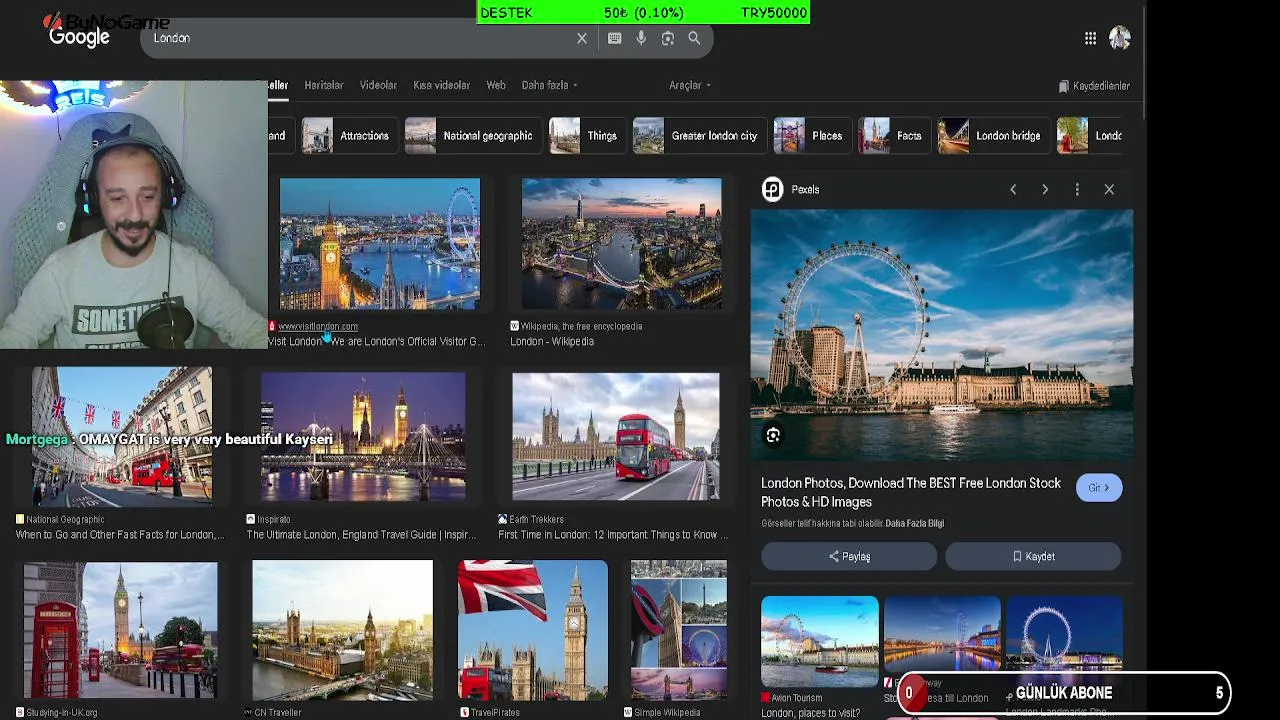The image size is (1280, 720).
Task: Close the Pexels image preview panel
Action: (x=1109, y=189)
